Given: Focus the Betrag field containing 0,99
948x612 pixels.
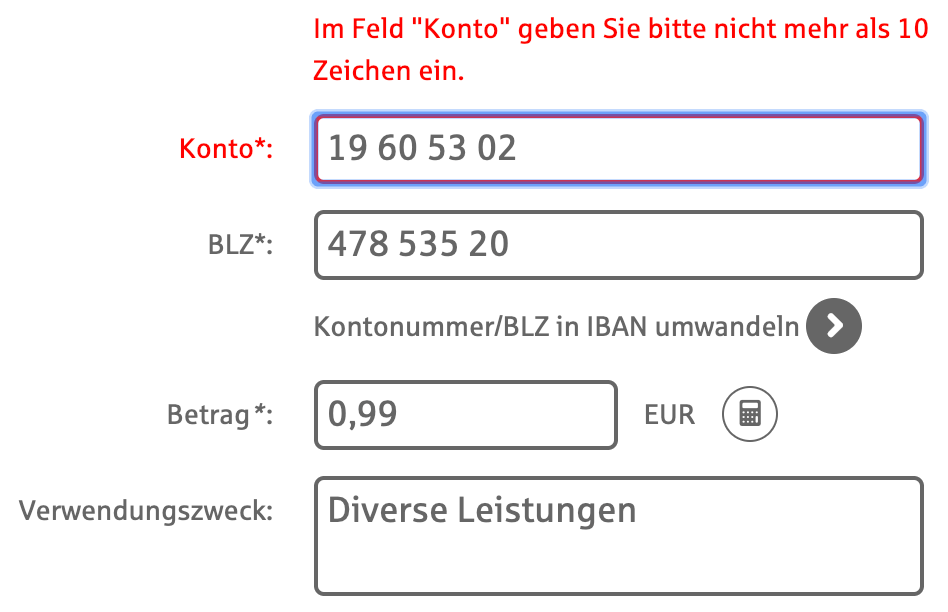Looking at the screenshot, I should pos(465,414).
